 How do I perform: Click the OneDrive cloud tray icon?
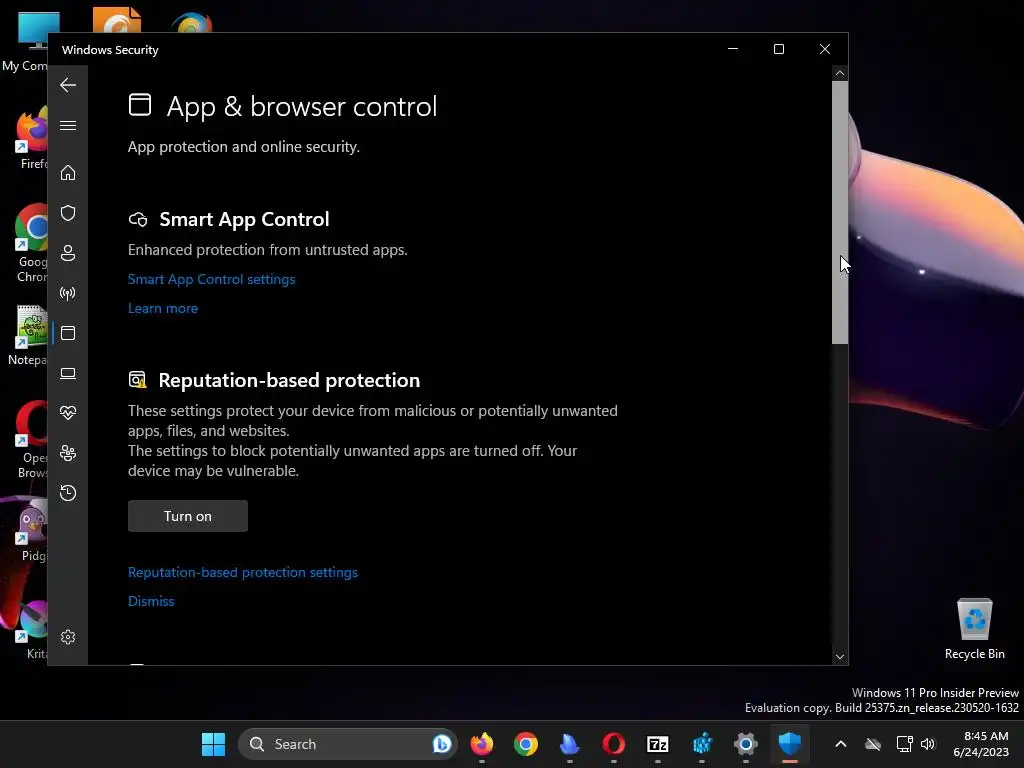(872, 744)
